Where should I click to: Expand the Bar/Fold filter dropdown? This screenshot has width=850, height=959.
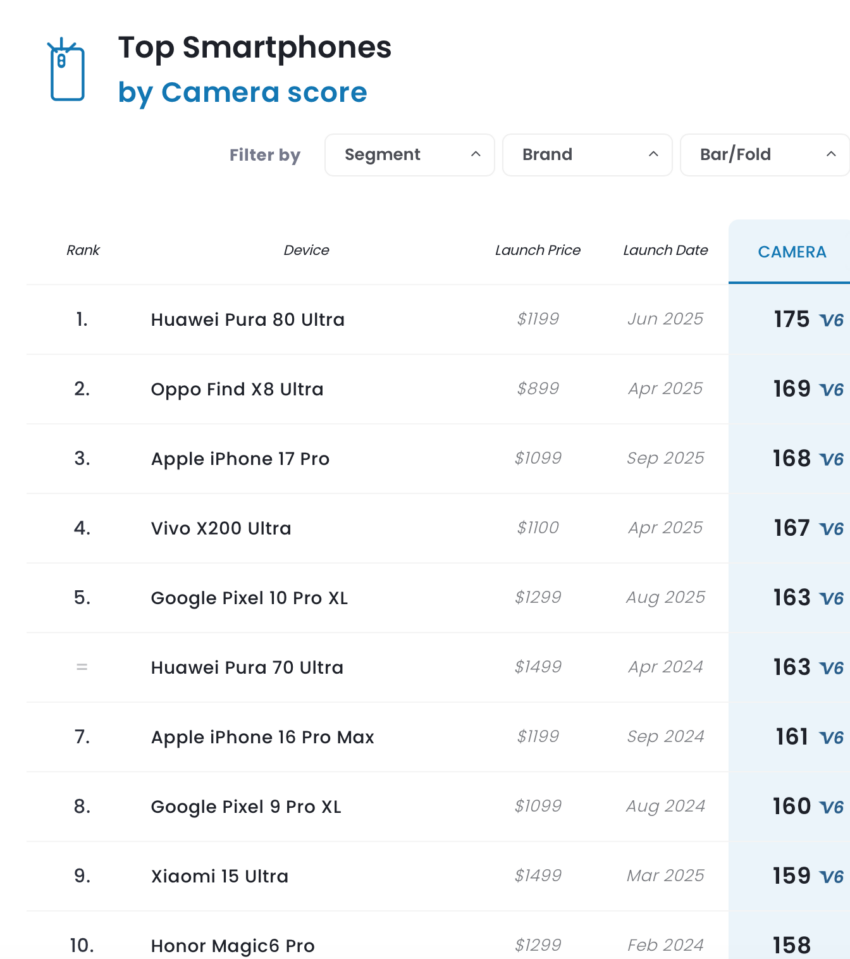pos(765,155)
